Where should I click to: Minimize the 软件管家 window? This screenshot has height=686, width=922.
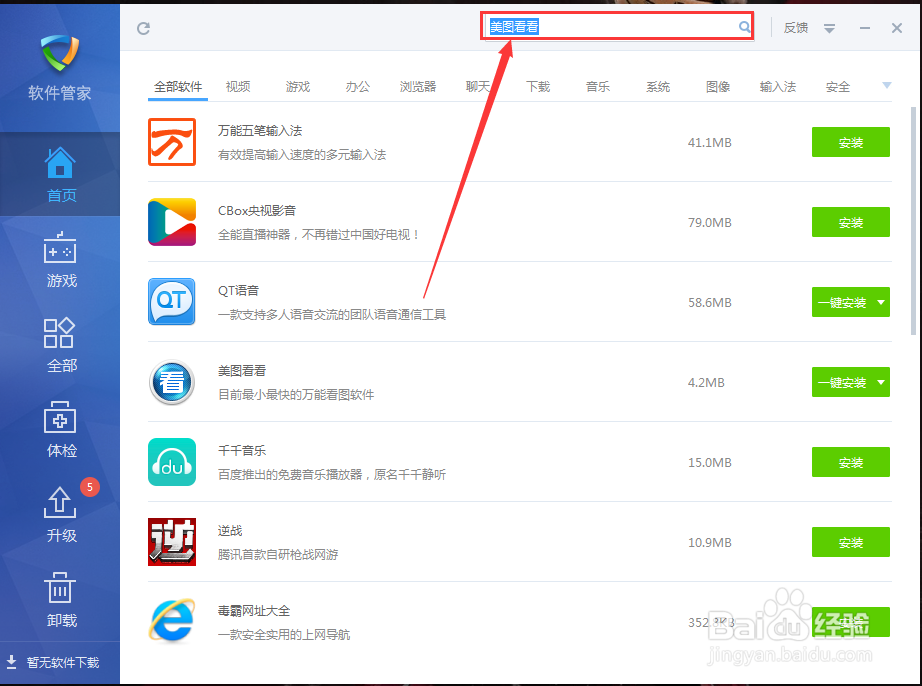864,28
